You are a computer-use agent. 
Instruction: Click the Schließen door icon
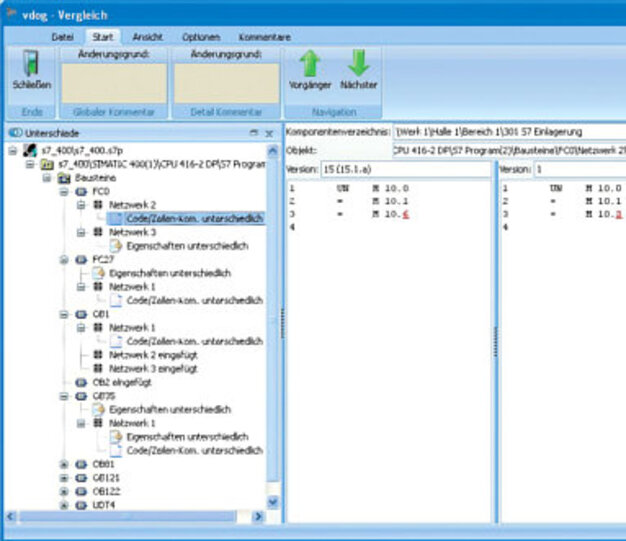(x=31, y=63)
